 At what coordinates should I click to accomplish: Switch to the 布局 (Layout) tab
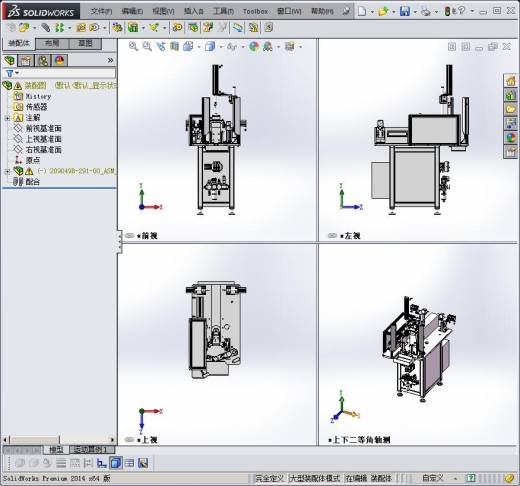point(52,43)
